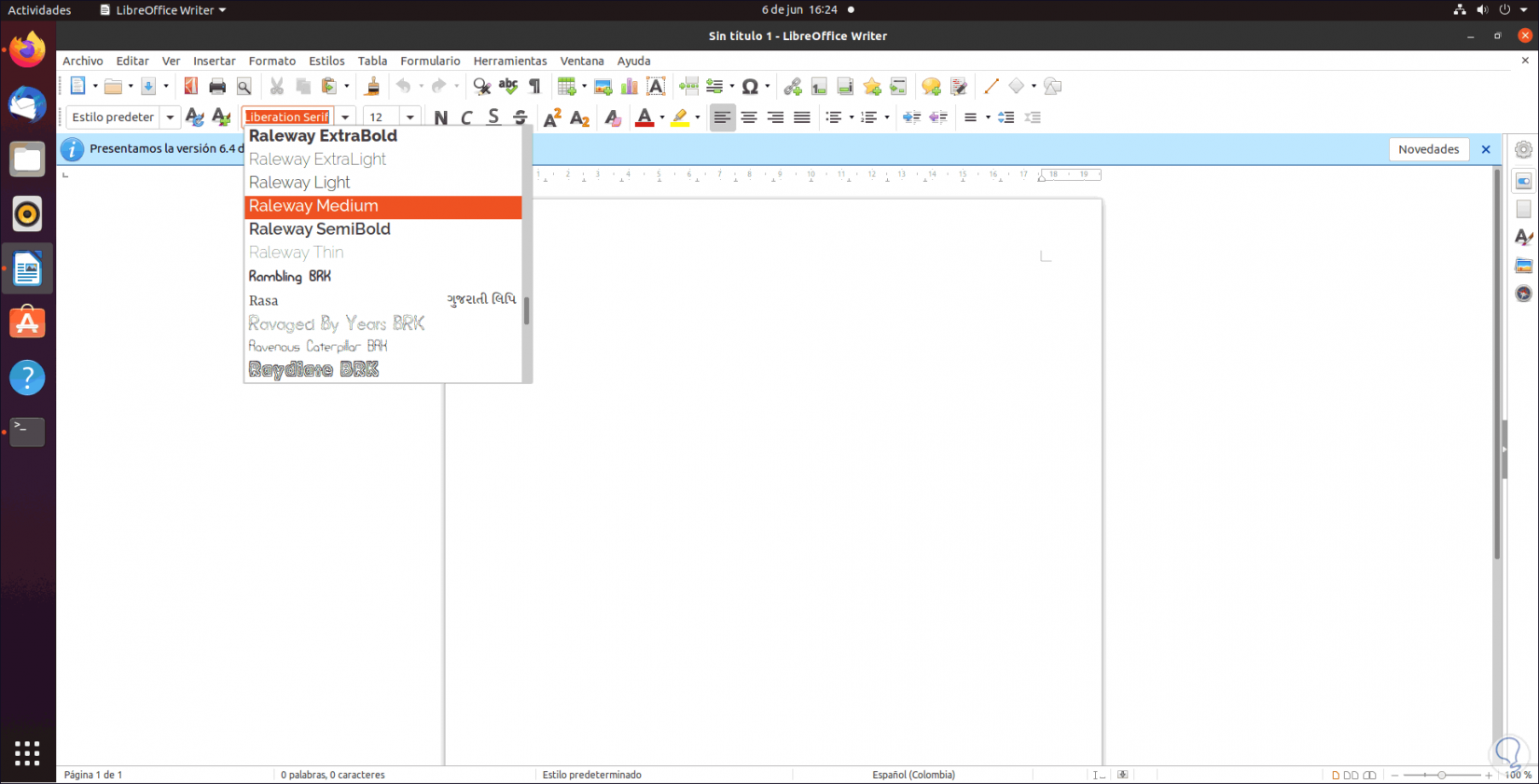
Task: Apply yellow highlight color
Action: (x=680, y=117)
